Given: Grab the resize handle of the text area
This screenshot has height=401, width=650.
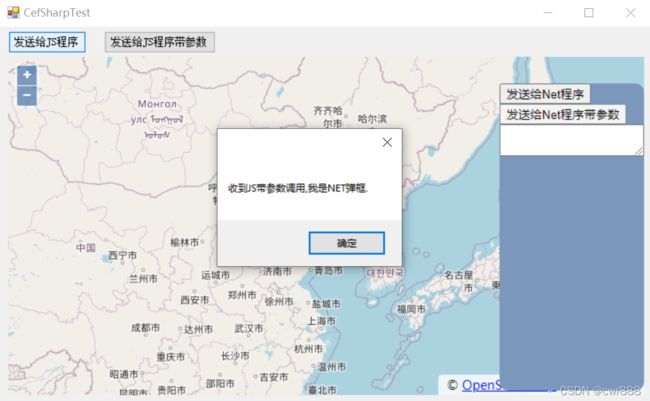Looking at the screenshot, I should click(x=639, y=151).
